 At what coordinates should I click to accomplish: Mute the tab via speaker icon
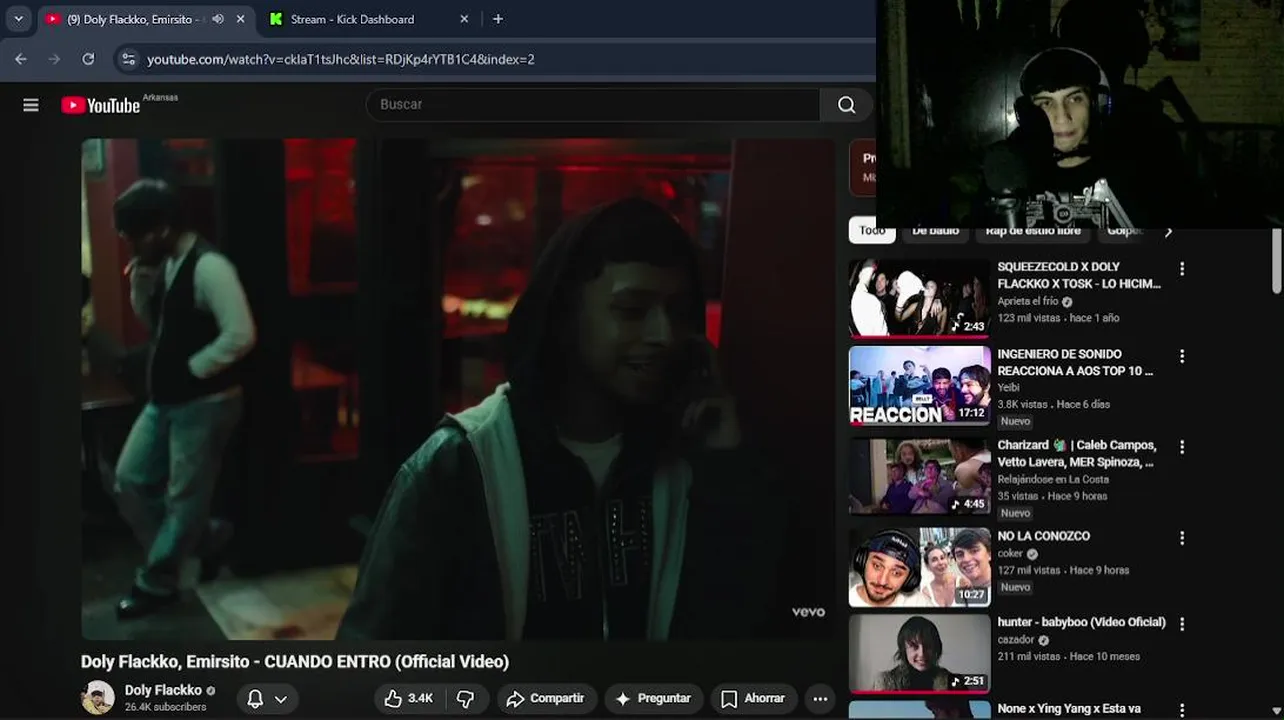click(x=218, y=19)
